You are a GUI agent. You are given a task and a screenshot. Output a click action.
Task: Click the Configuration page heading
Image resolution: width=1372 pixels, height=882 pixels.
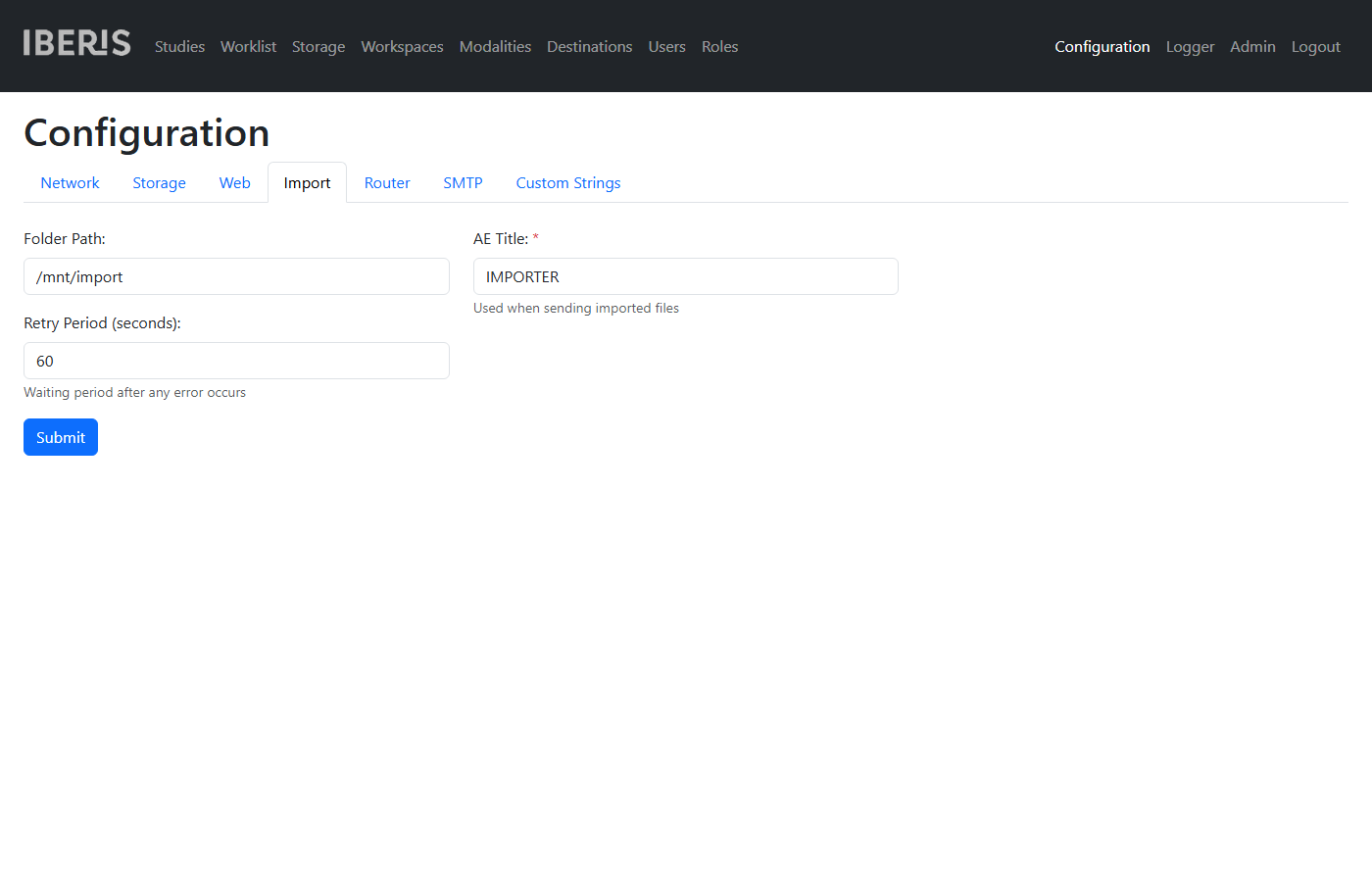point(146,132)
